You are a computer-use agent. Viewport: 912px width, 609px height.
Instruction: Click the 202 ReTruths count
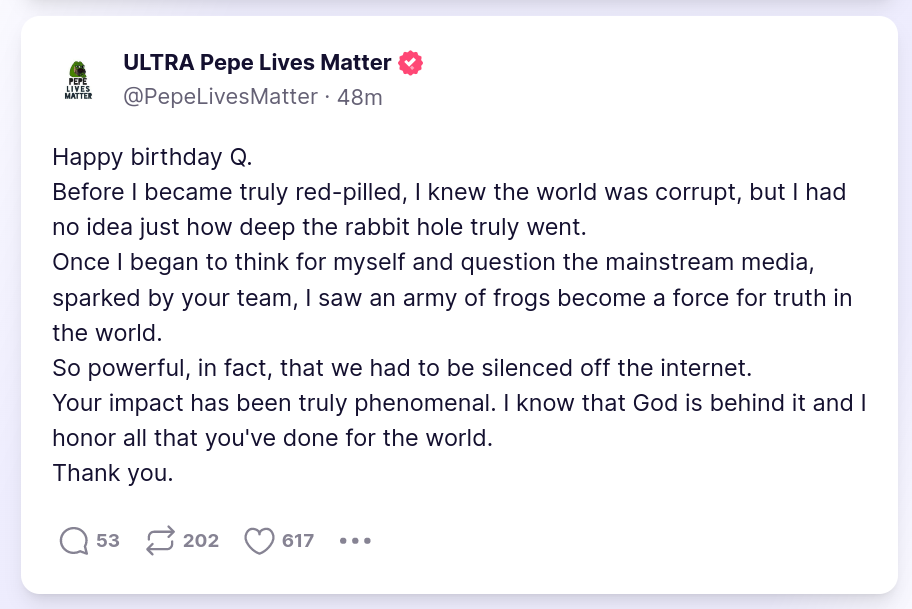click(201, 541)
